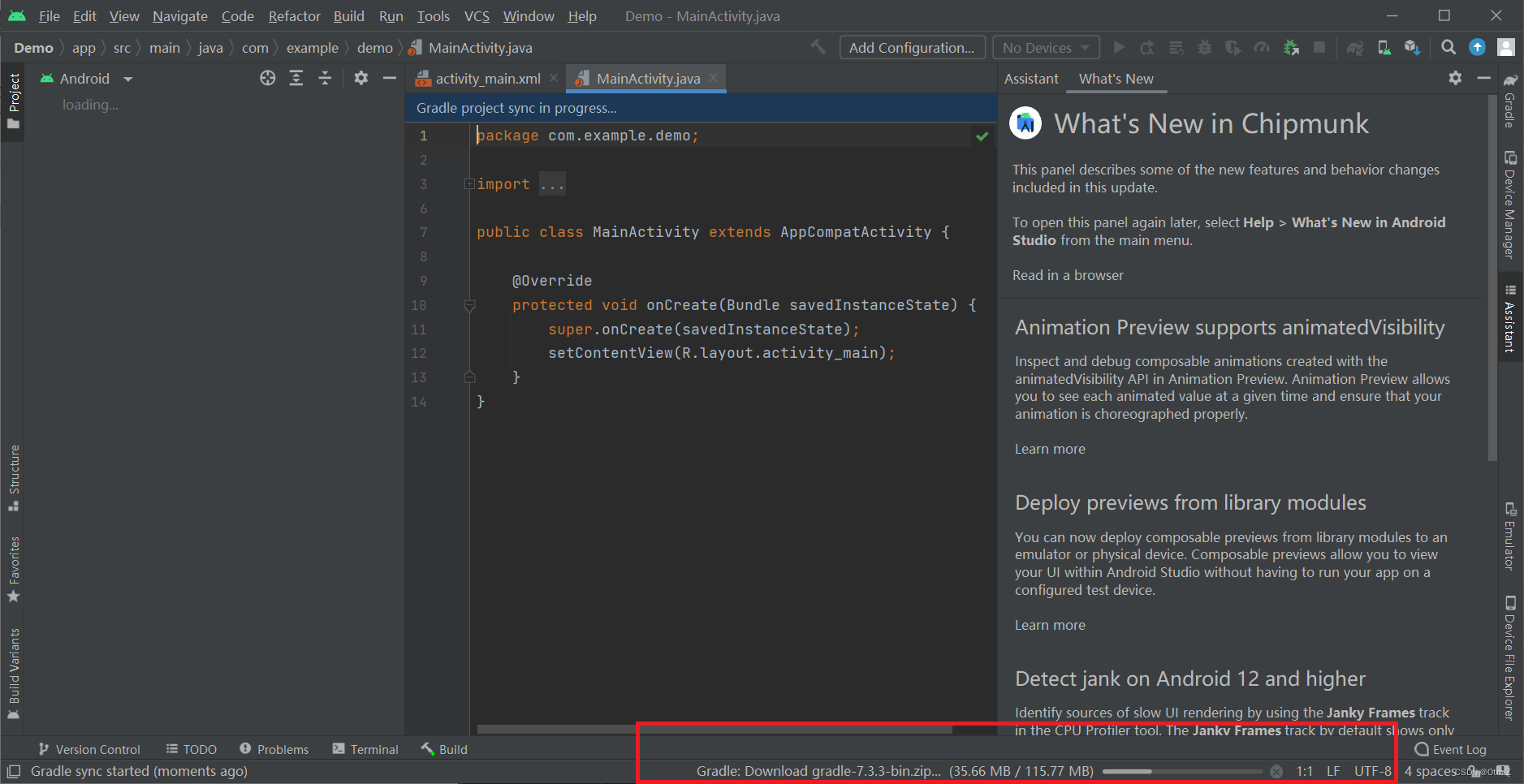Click the user account avatar icon

[x=1506, y=48]
